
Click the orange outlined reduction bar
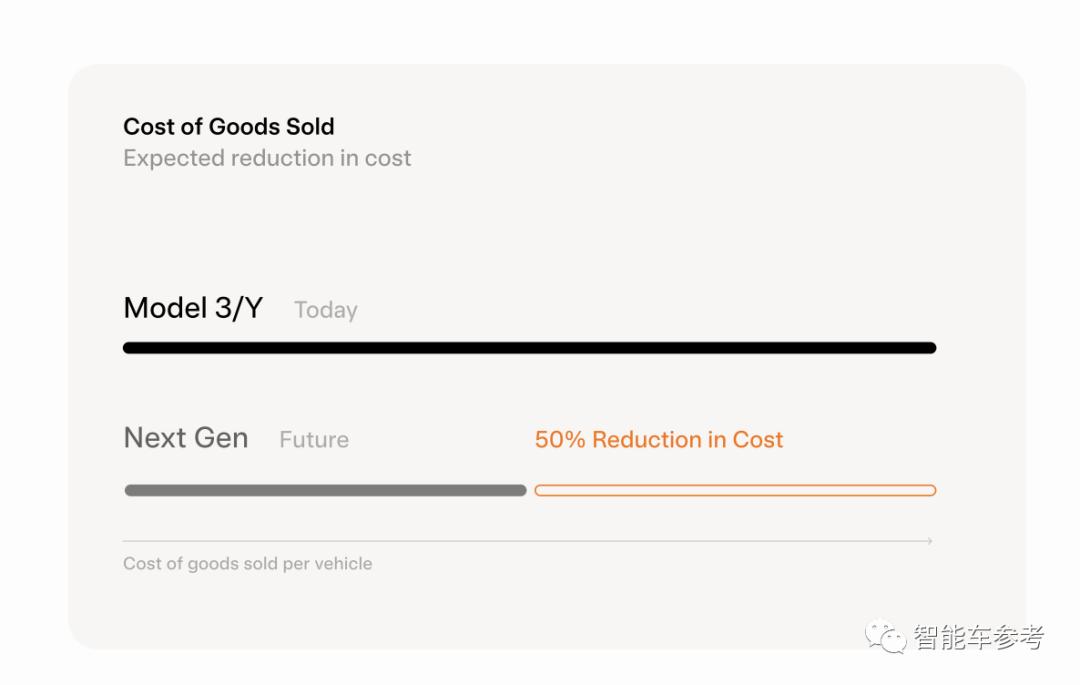point(735,490)
